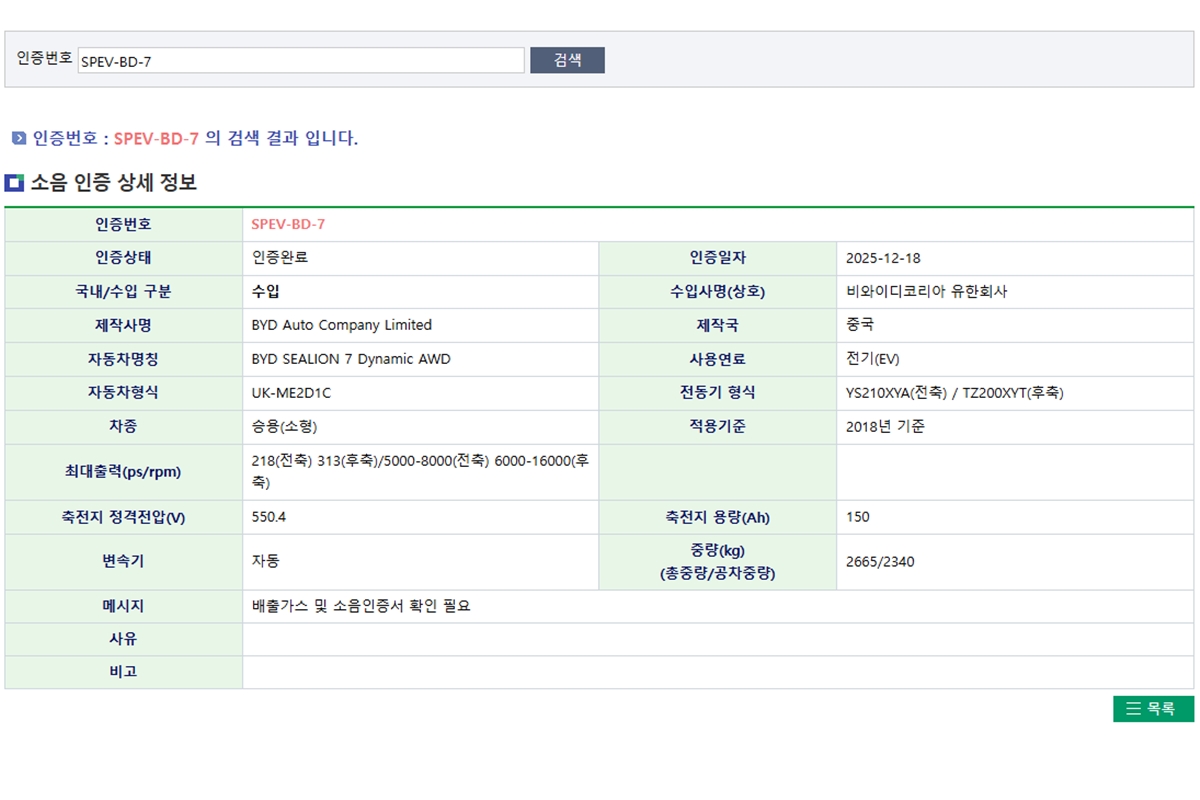Screen dimensions: 1200x800
Task: Click the square icon beside 소음 인증 상세 정보
Action: pos(14,182)
